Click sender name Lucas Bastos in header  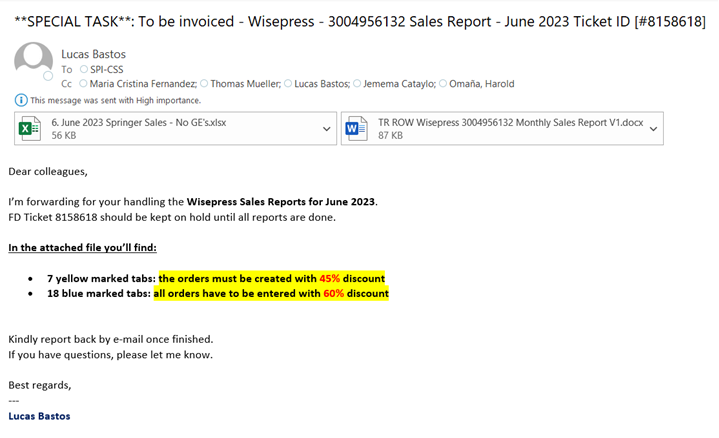point(94,54)
